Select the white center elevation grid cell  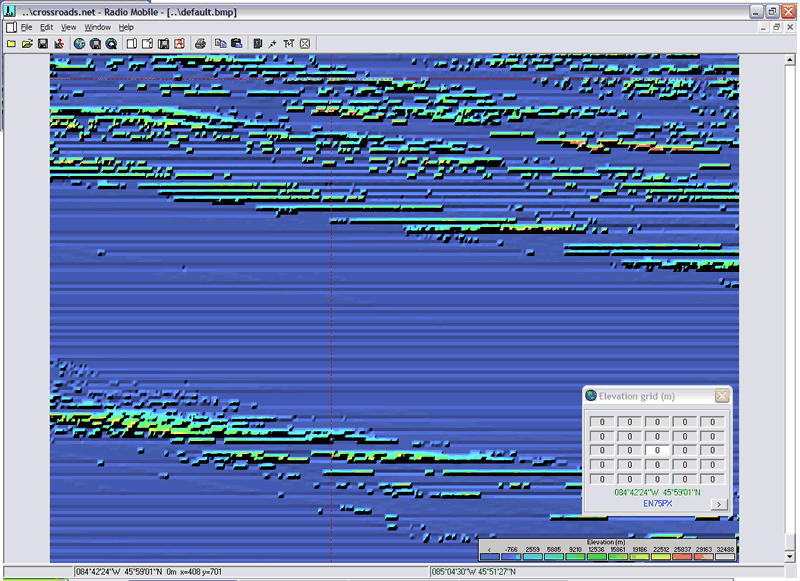656,450
